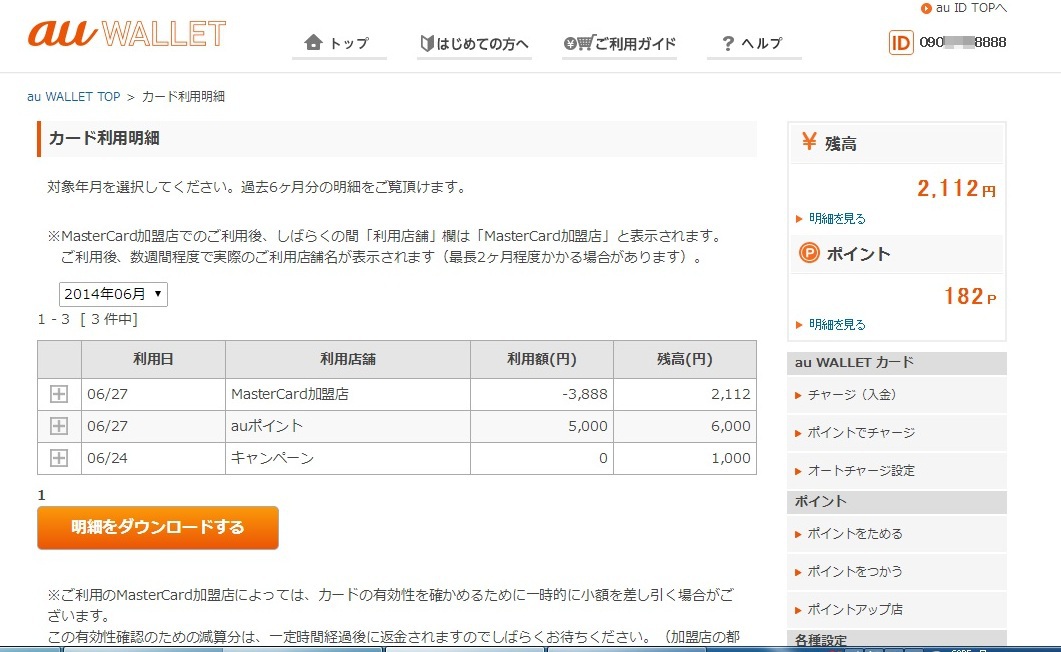
Task: Open ヘルプ navigation item
Action: 754,43
